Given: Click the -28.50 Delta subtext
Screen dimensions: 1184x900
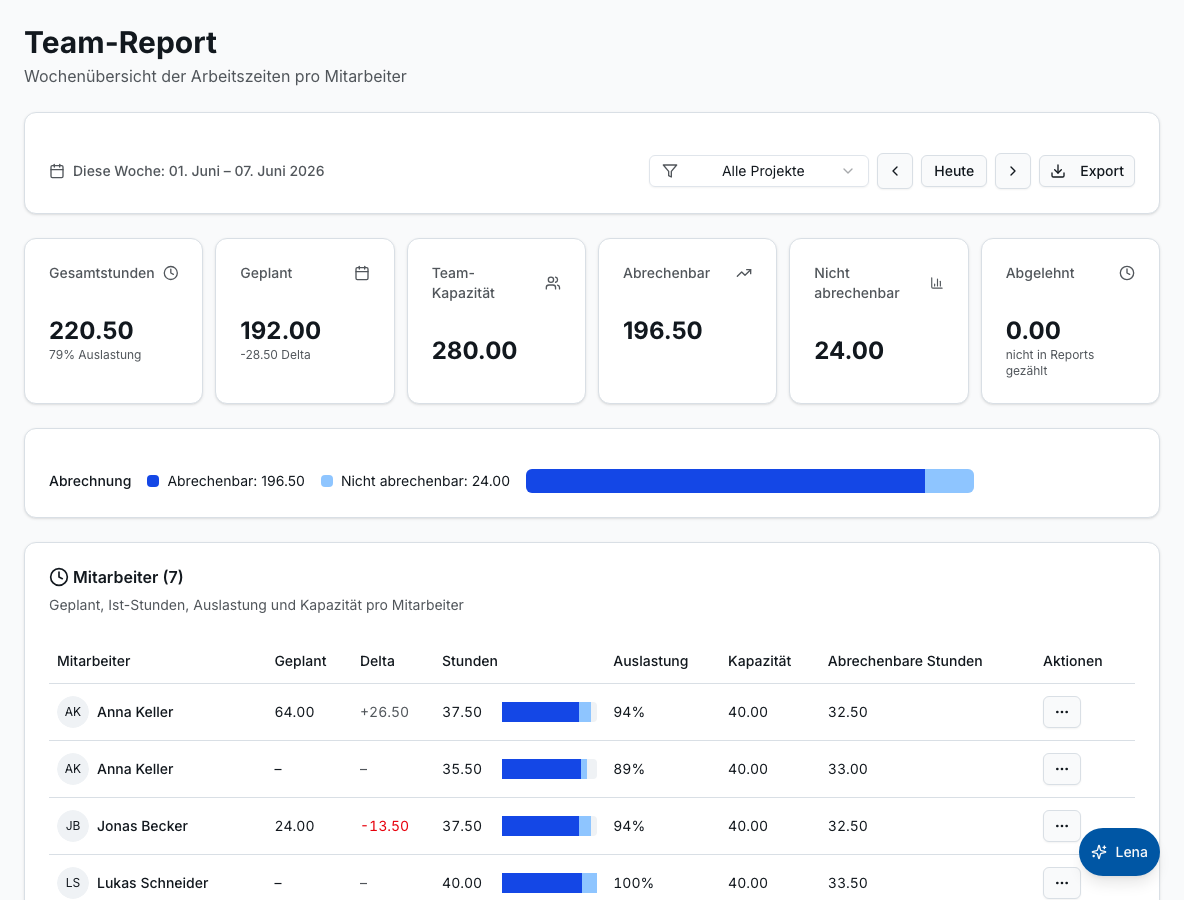Looking at the screenshot, I should (276, 355).
